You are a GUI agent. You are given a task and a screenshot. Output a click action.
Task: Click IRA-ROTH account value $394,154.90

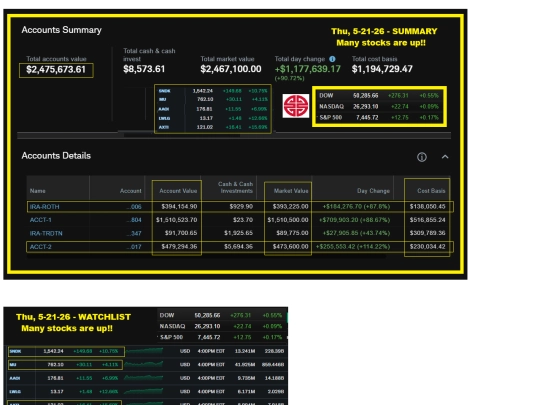click(179, 207)
